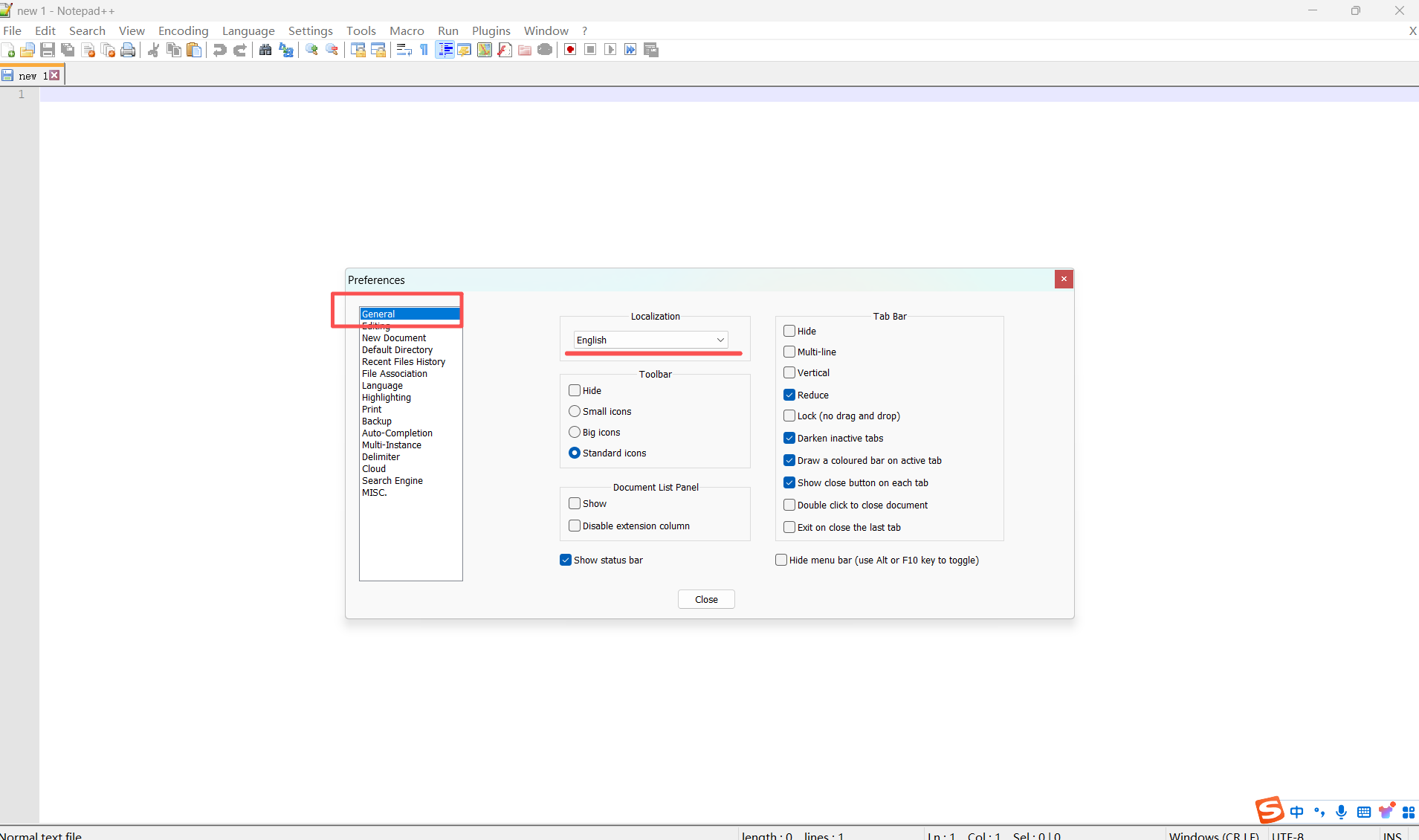Run the macro multiple times icon
This screenshot has width=1419, height=840.
click(x=630, y=50)
